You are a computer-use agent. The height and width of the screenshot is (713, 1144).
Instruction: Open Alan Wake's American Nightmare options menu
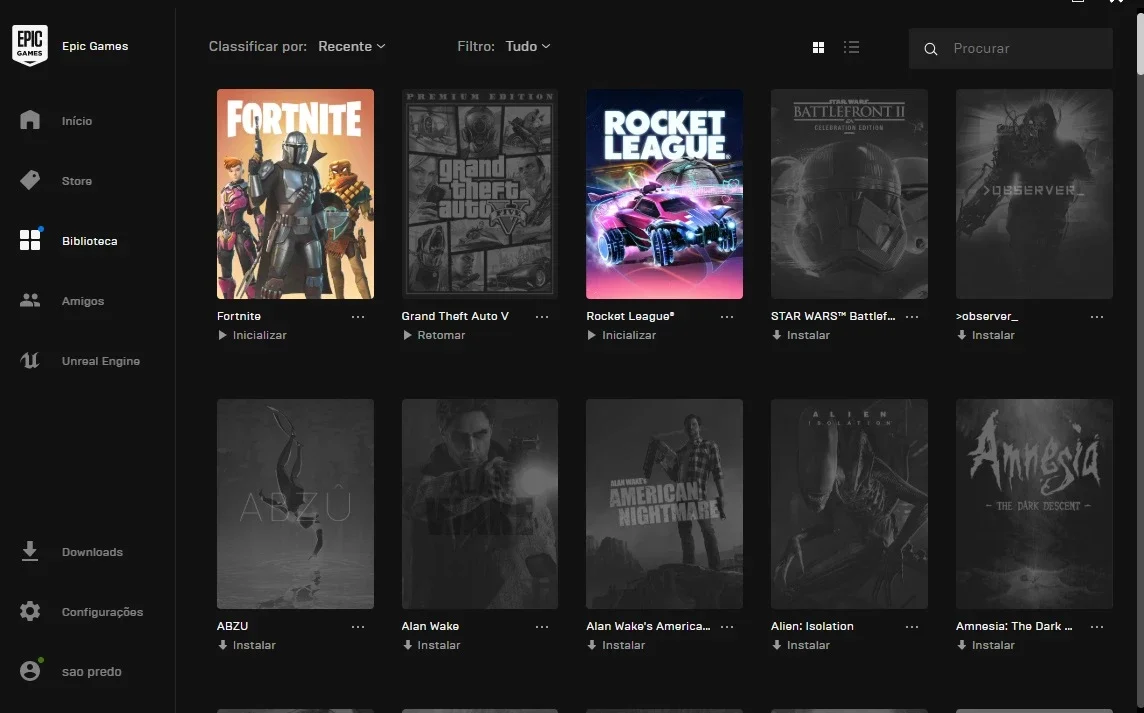click(x=727, y=627)
